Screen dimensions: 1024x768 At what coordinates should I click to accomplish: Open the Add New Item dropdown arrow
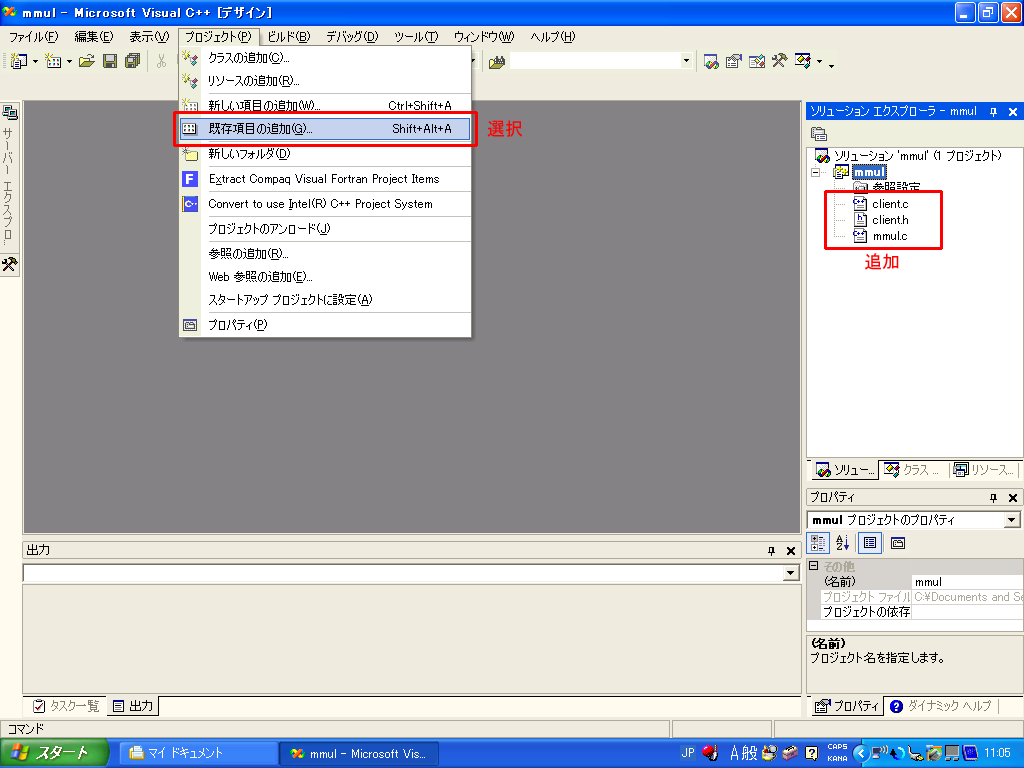point(69,62)
